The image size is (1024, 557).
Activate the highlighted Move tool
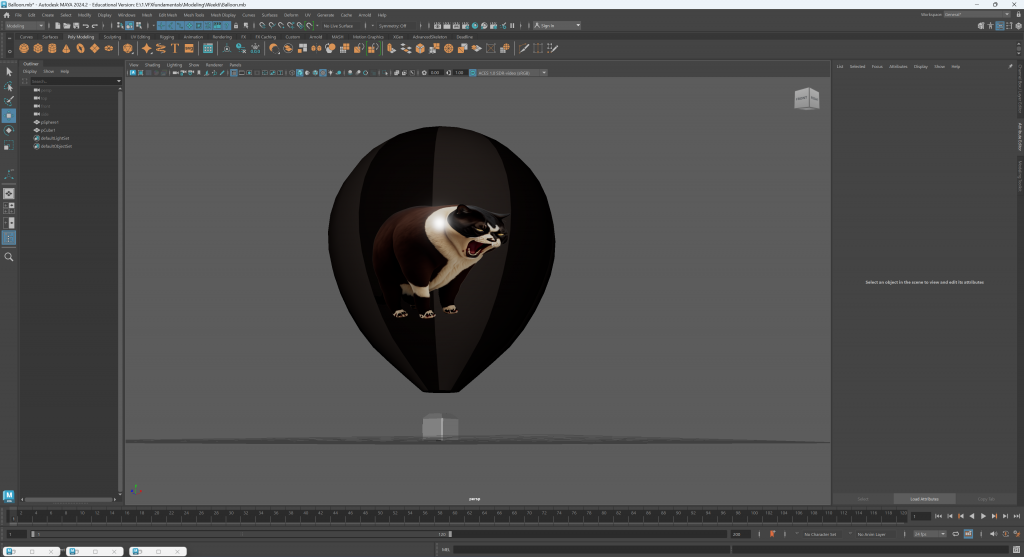(8, 116)
